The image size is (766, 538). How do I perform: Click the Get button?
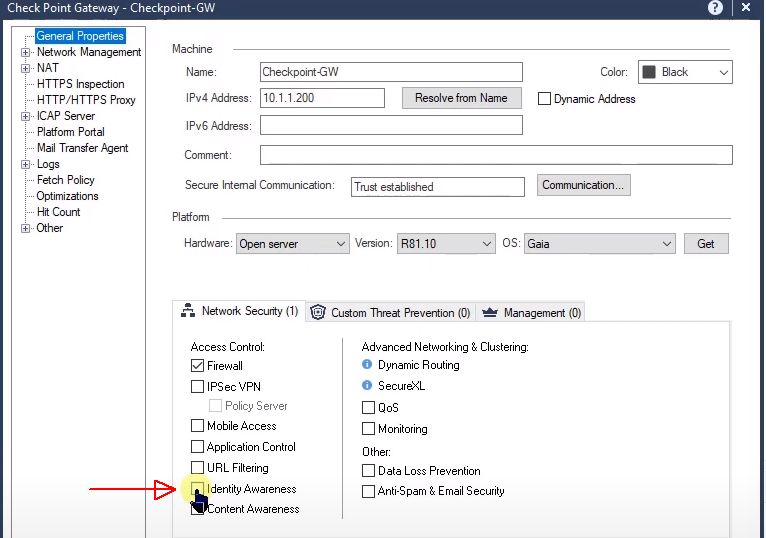pos(706,243)
